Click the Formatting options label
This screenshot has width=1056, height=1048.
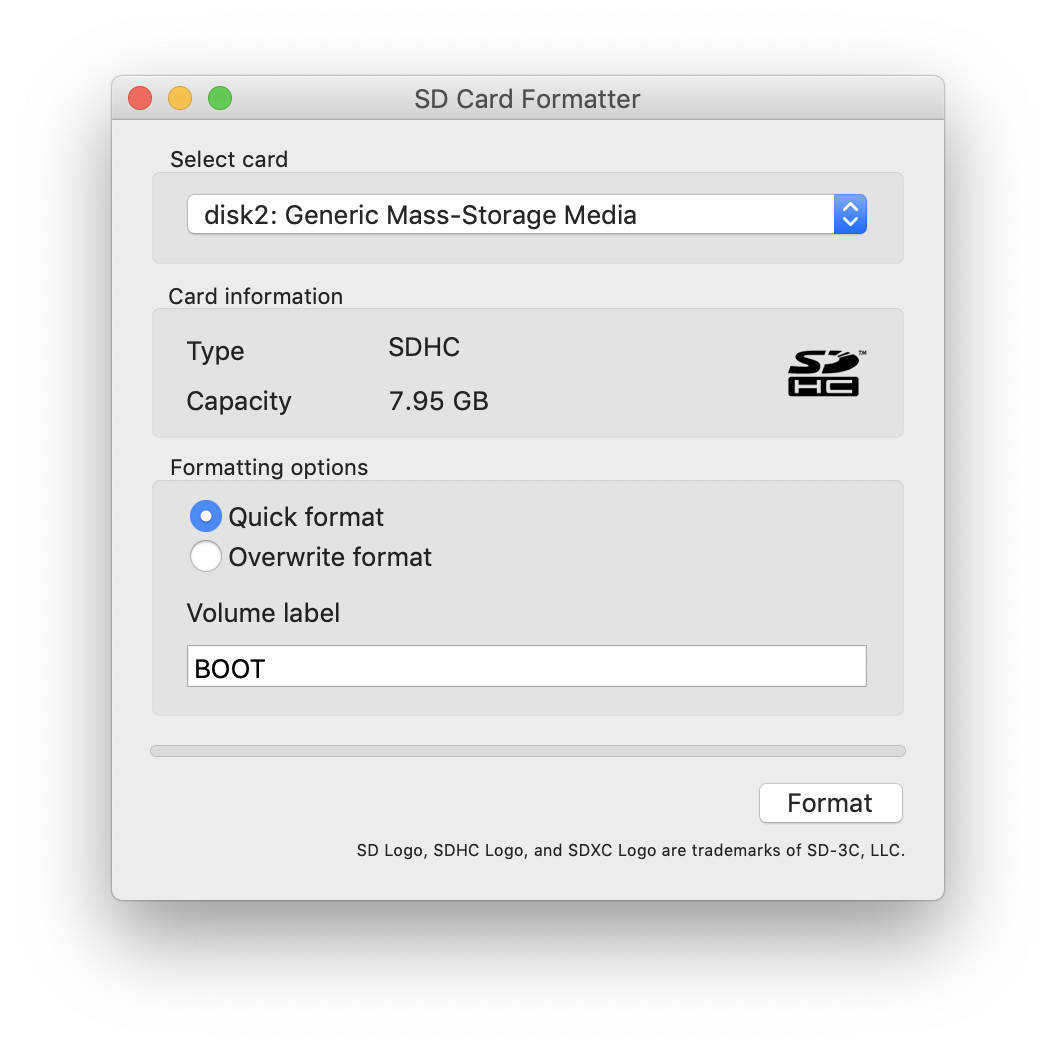click(x=268, y=467)
